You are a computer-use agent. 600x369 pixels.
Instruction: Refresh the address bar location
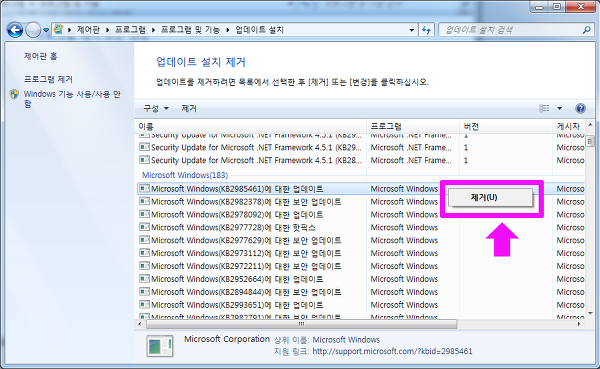point(426,30)
